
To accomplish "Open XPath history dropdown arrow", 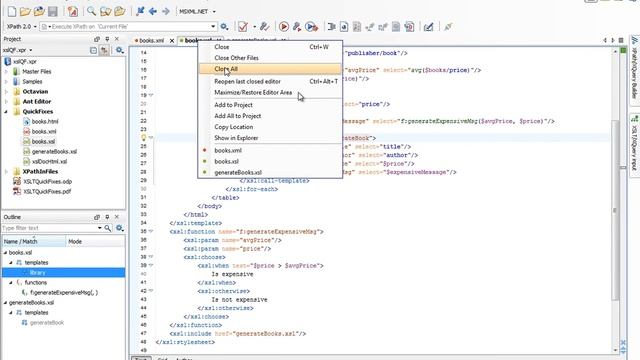I will [x=213, y=27].
